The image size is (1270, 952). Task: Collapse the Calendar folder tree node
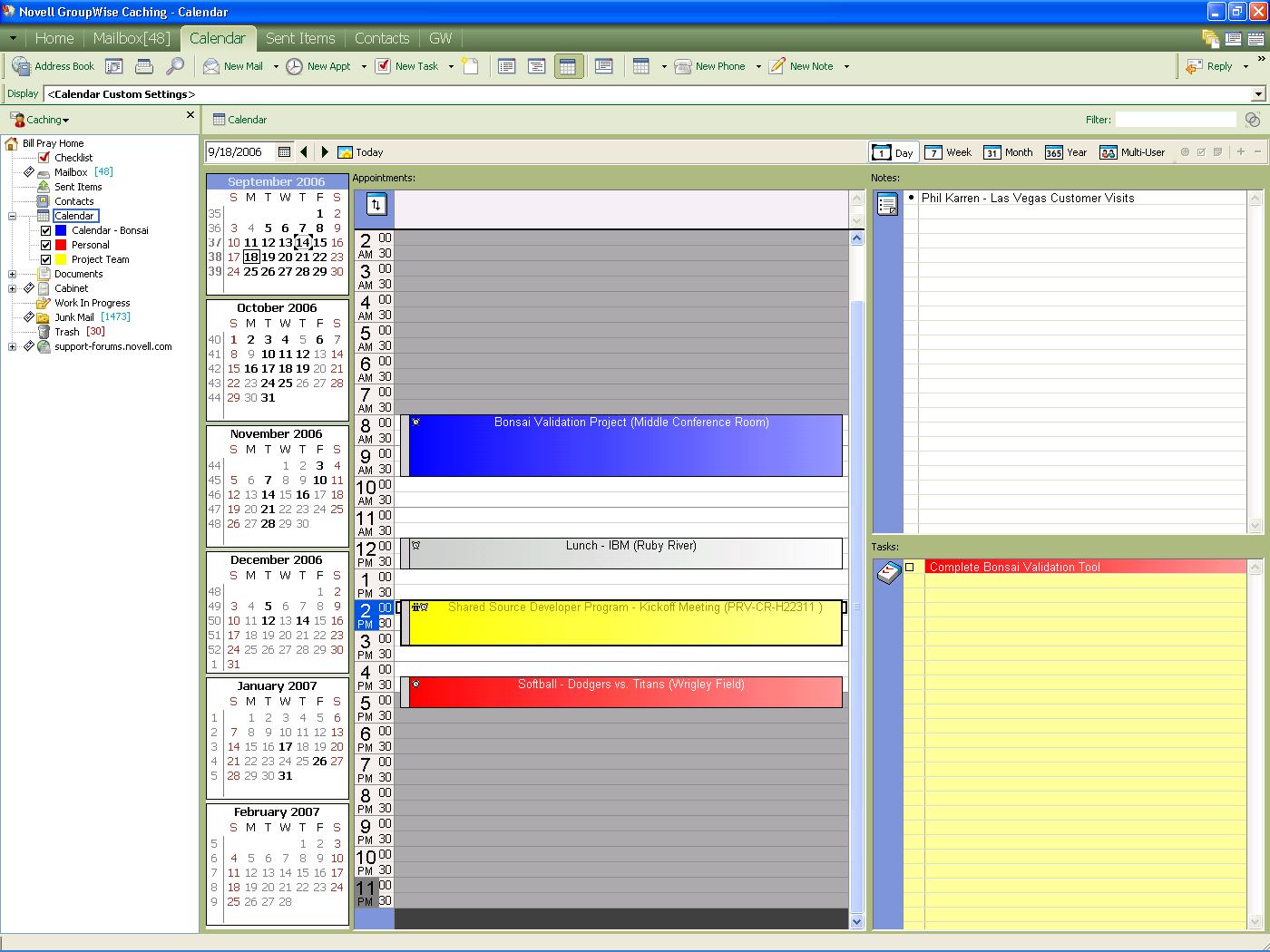(12, 216)
